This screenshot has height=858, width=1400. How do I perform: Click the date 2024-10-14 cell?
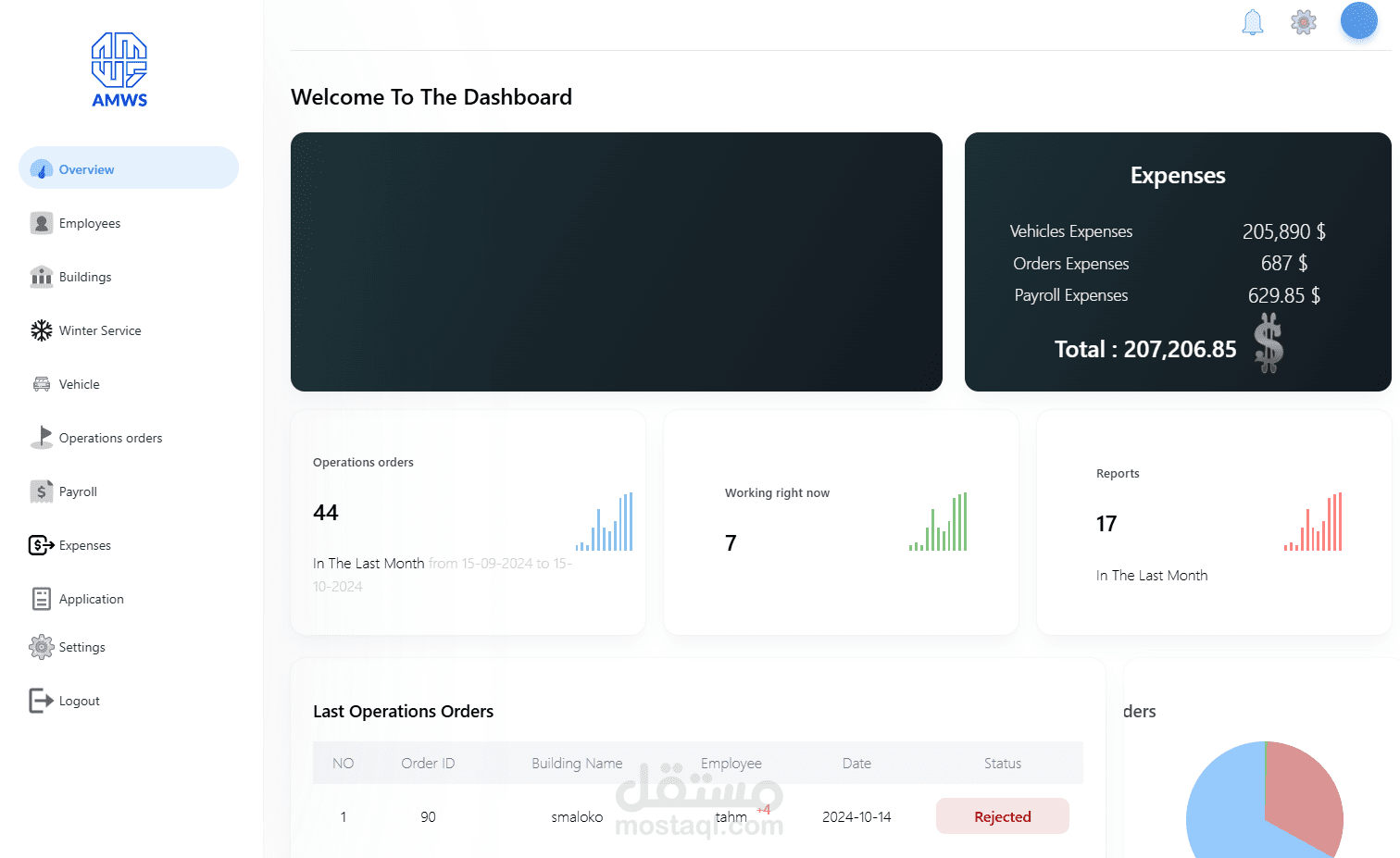pos(856,817)
